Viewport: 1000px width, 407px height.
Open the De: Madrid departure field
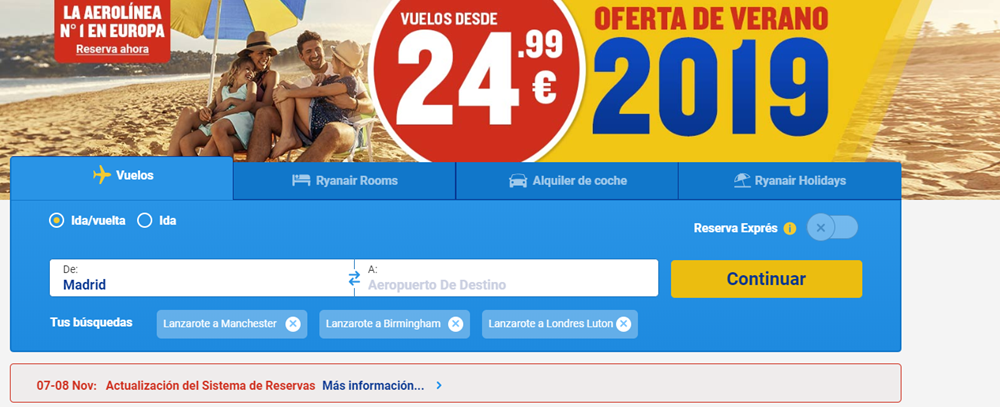(x=202, y=278)
